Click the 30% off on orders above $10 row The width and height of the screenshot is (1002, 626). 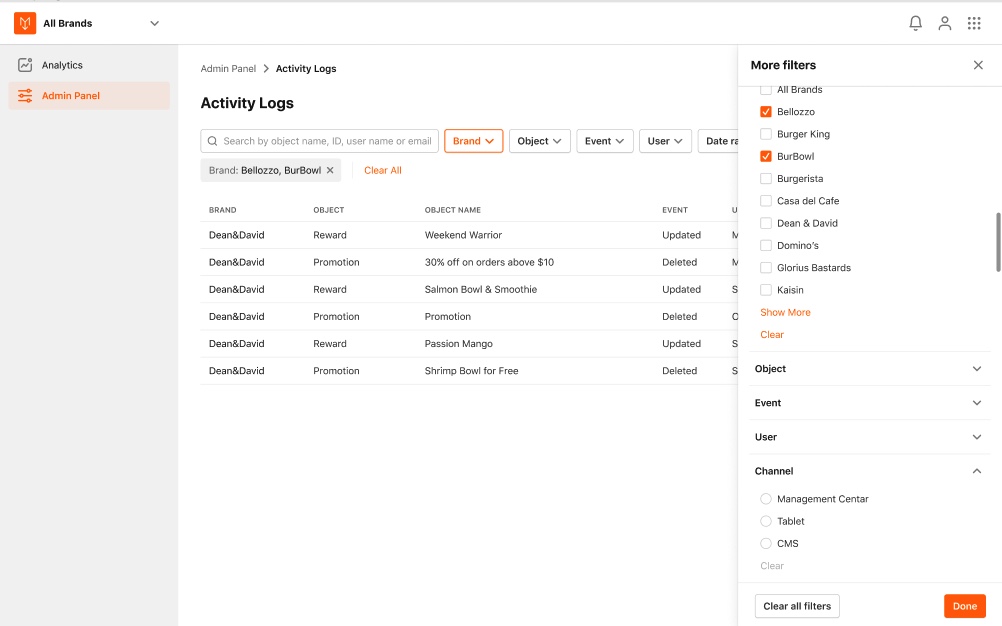point(469,263)
